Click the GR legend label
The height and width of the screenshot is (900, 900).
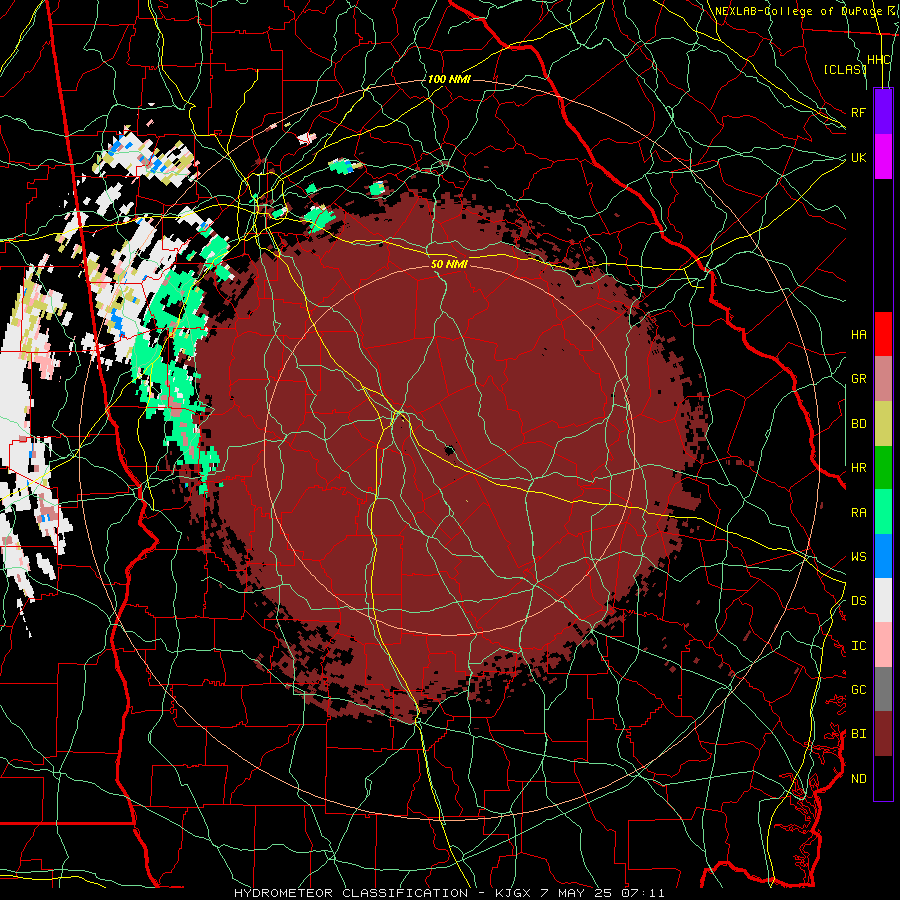[x=859, y=379]
